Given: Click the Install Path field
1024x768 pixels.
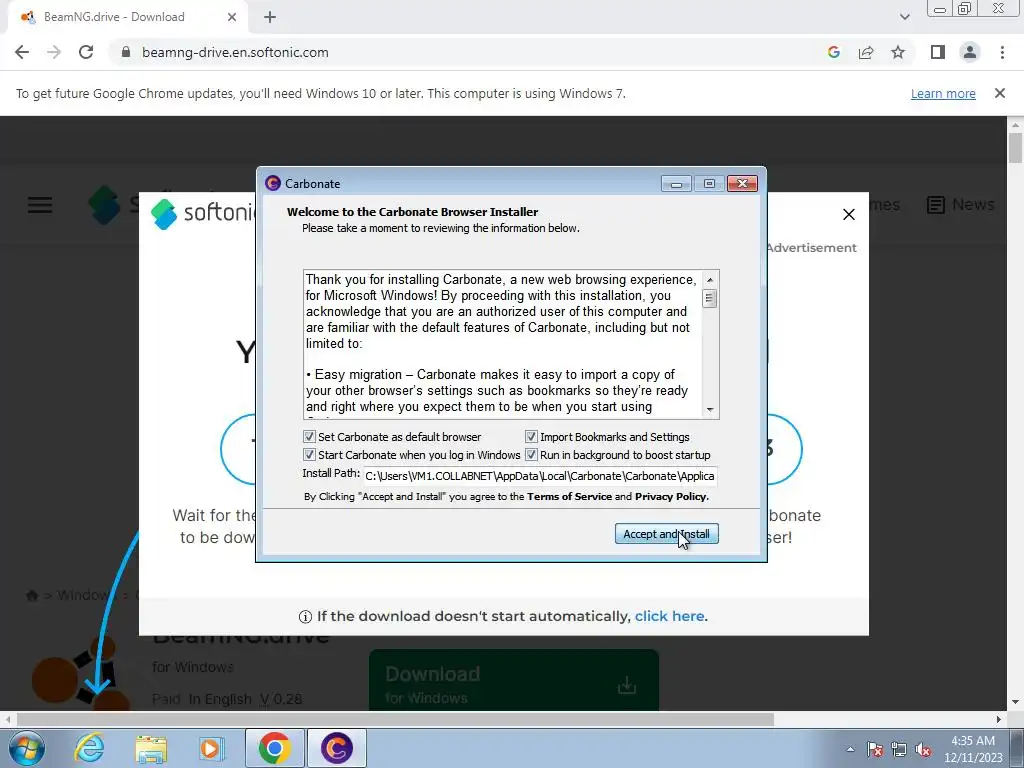Looking at the screenshot, I should (539, 476).
